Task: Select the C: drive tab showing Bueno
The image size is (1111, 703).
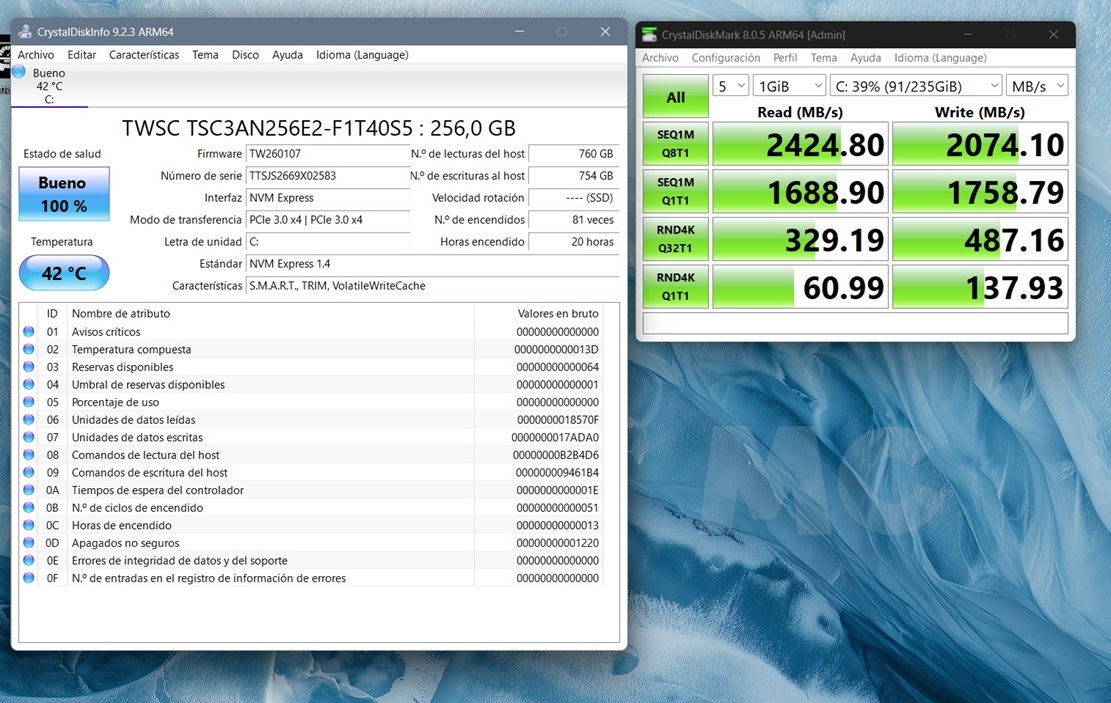Action: tap(49, 86)
